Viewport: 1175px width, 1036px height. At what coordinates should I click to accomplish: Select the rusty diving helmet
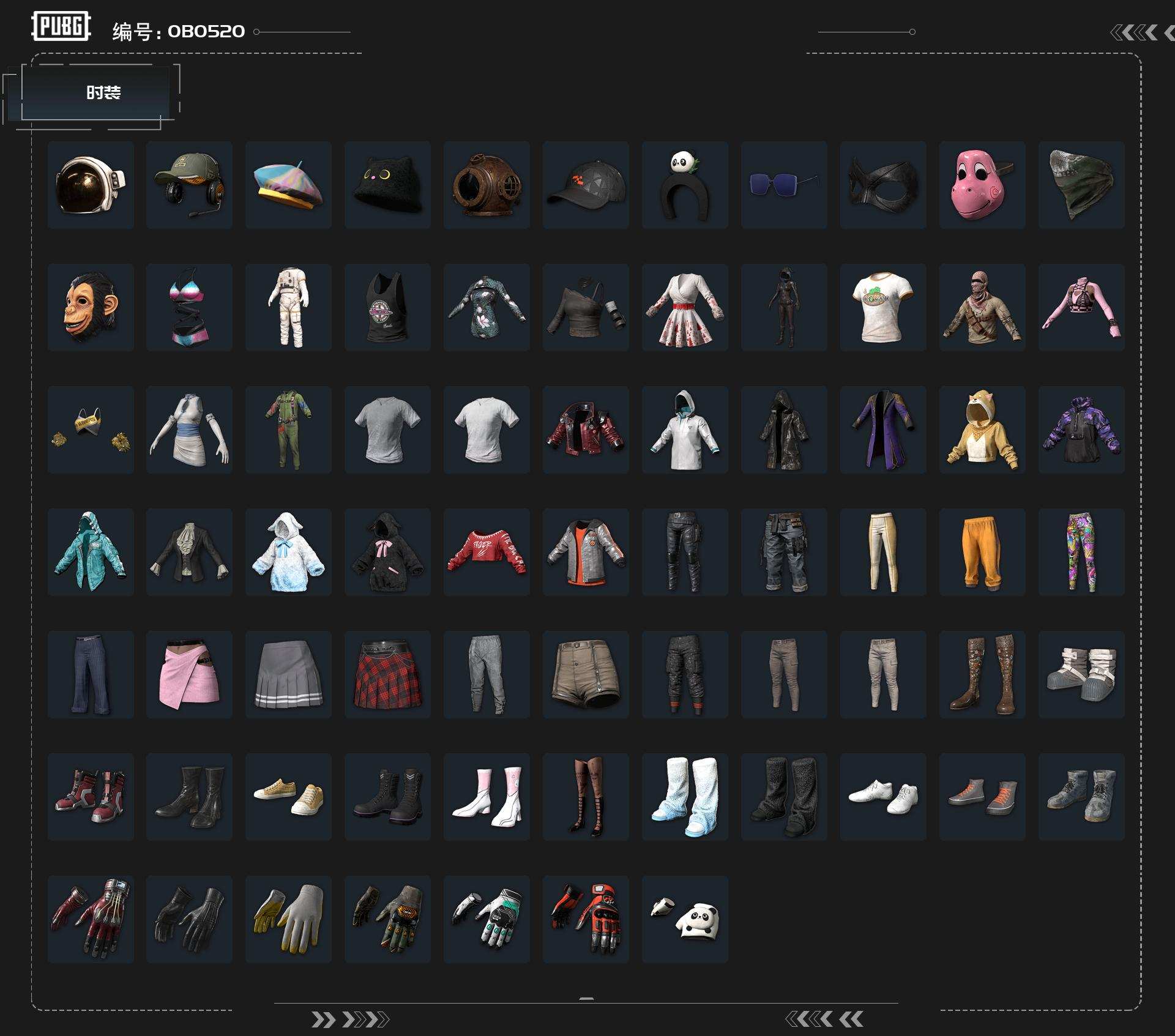pyautogui.click(x=487, y=185)
